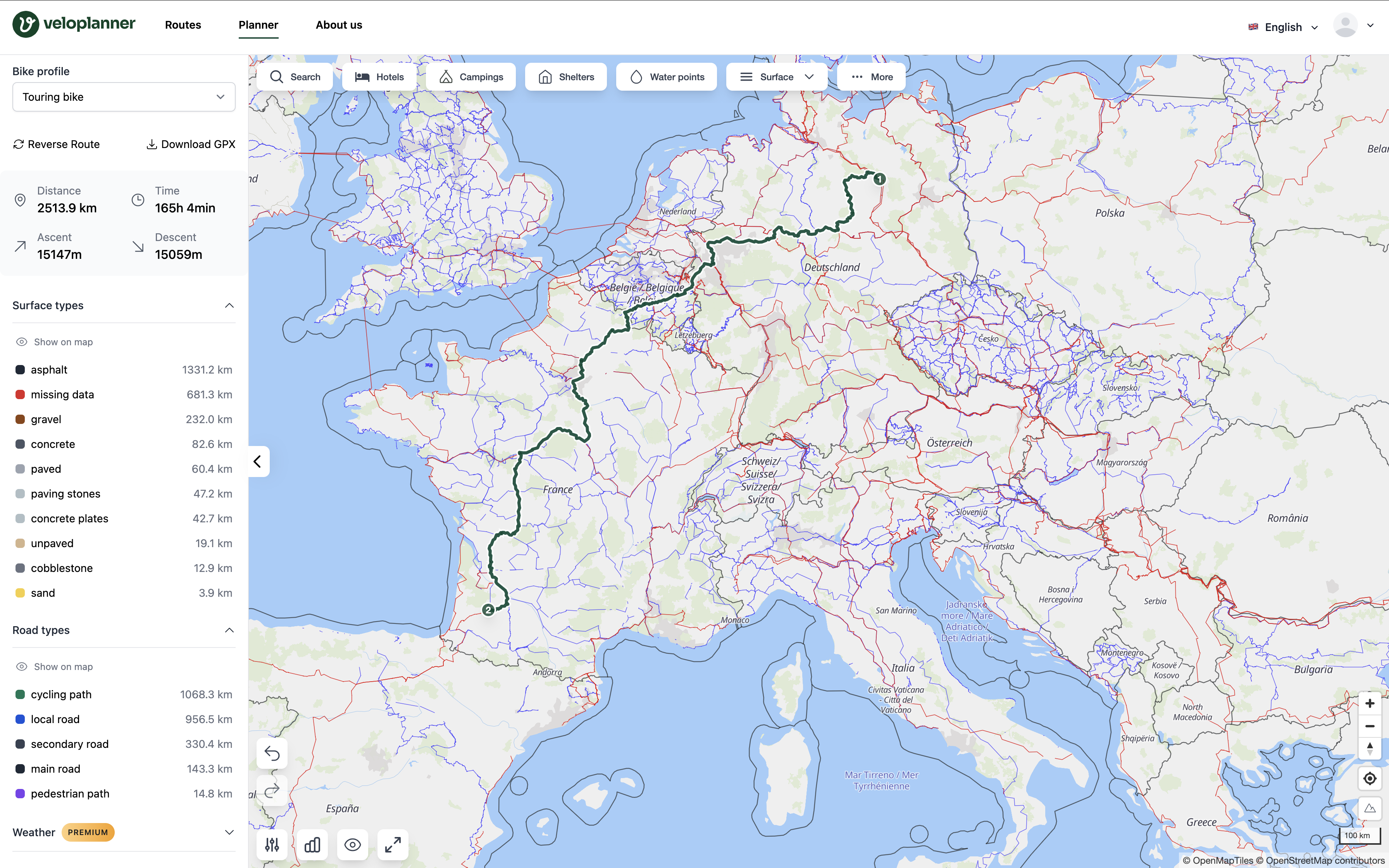Image resolution: width=1389 pixels, height=868 pixels.
Task: Click the OpenStreetMap contributors link
Action: click(1320, 860)
